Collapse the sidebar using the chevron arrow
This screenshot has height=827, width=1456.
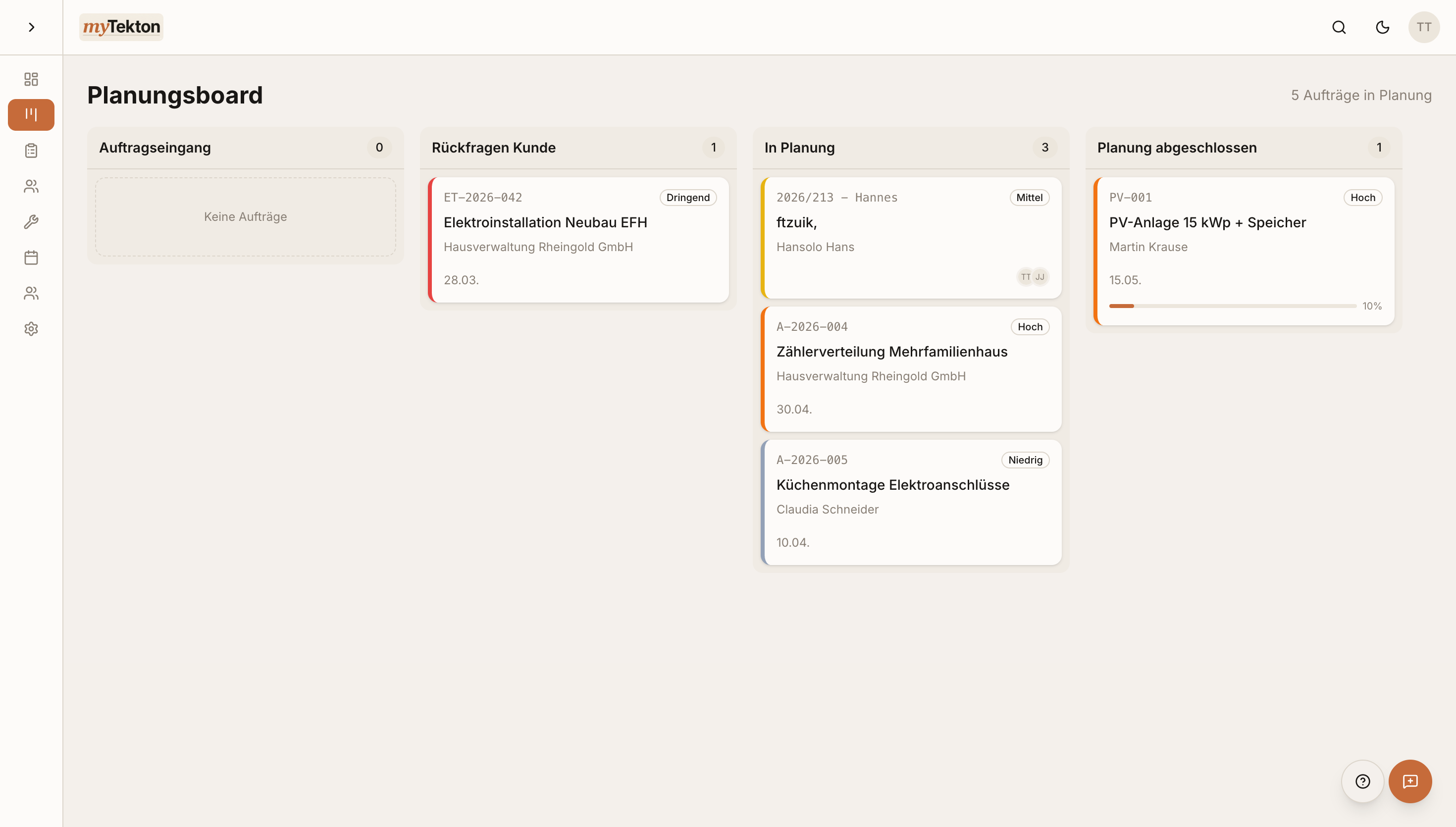31,27
